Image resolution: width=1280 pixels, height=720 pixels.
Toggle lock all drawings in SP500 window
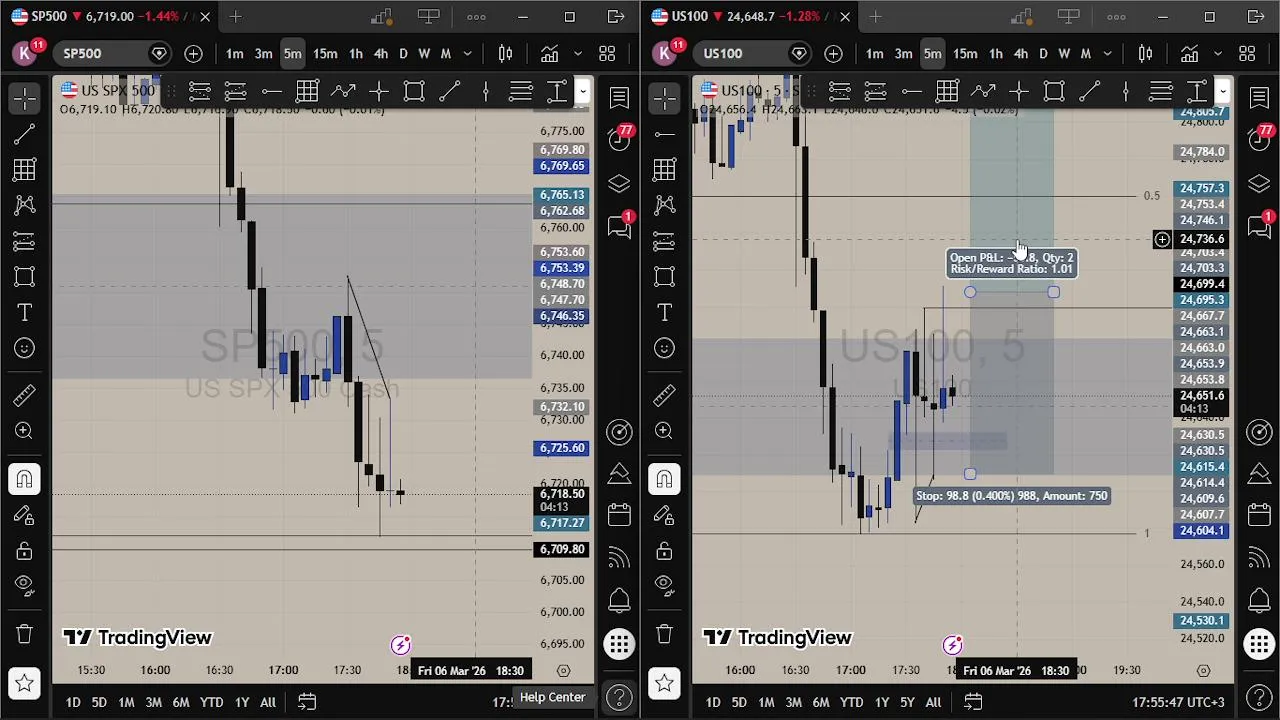[25, 551]
